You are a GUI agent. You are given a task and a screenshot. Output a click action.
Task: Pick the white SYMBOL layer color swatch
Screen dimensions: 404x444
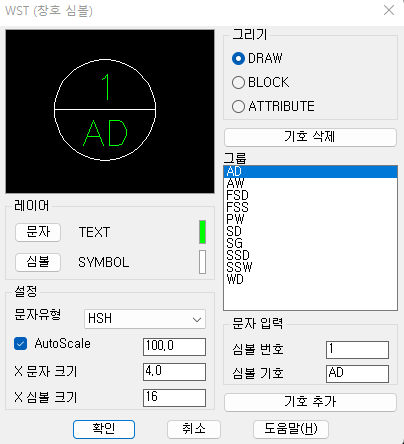coord(202,262)
